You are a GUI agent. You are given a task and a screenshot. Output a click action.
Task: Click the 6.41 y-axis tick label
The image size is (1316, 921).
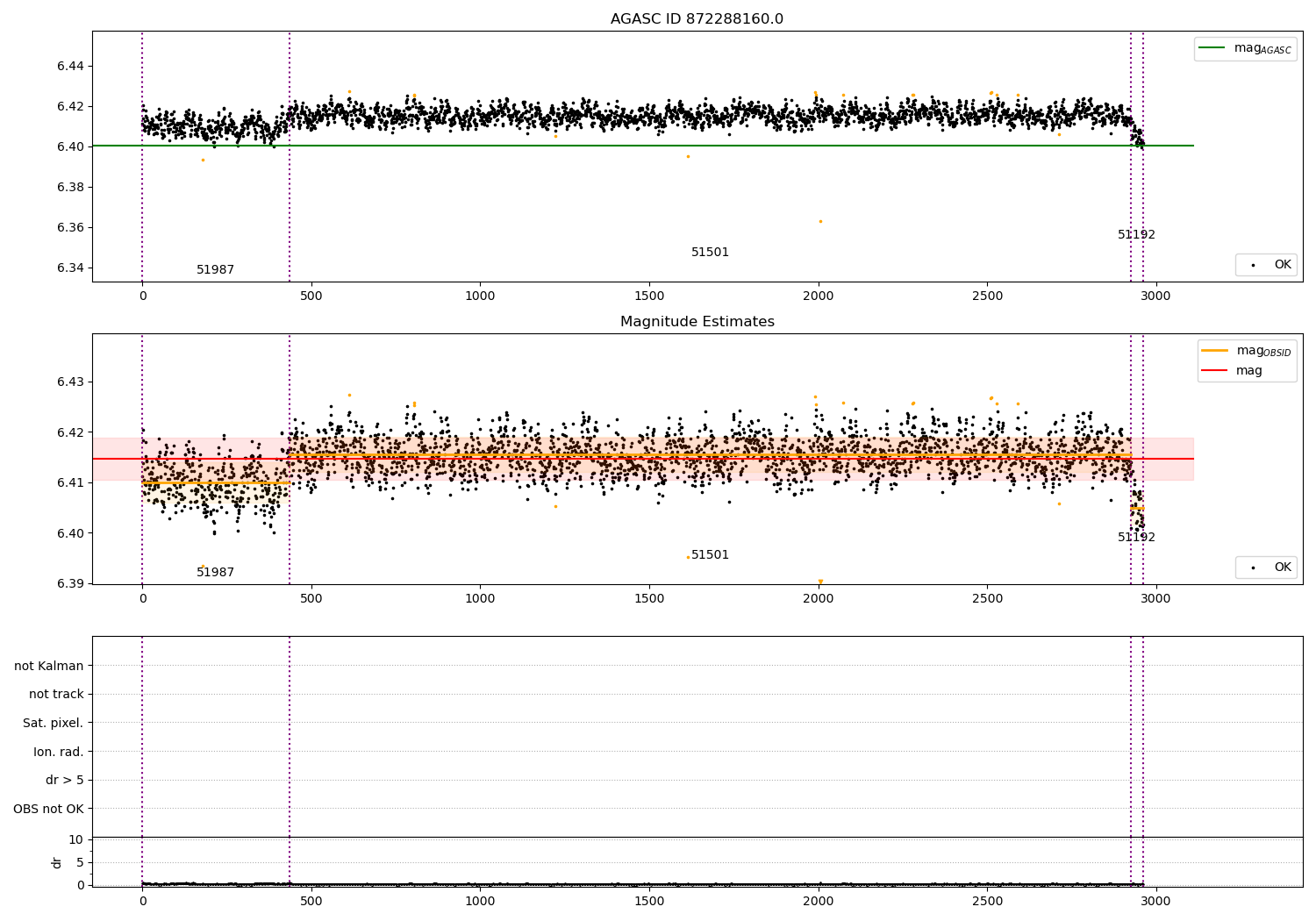[70, 483]
